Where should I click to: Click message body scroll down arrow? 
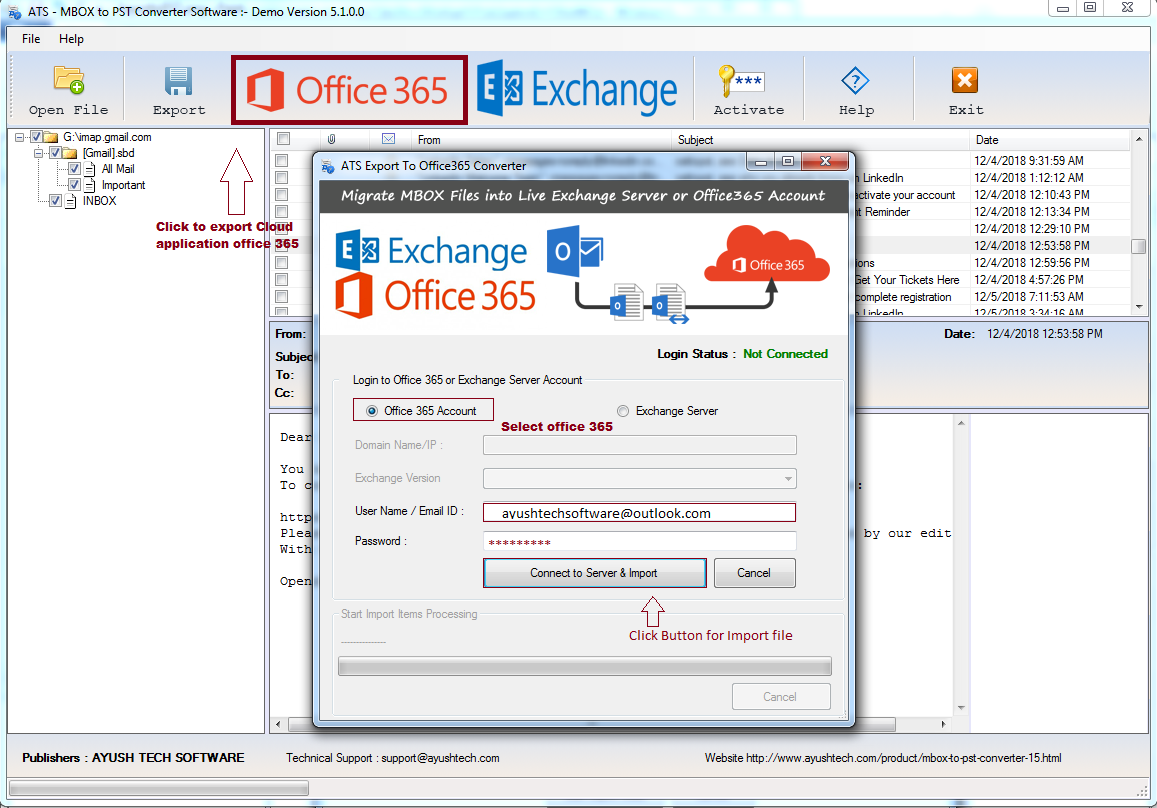tap(961, 708)
